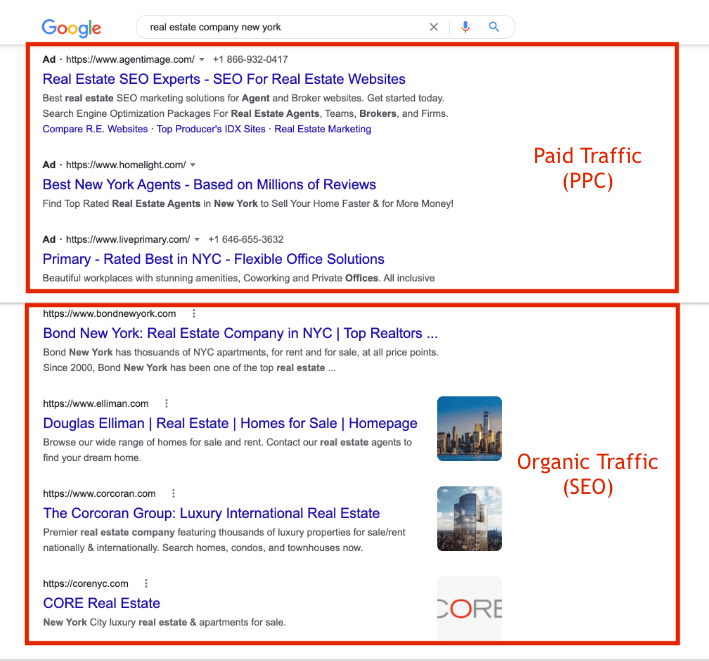Click the CORE logo thumbnail
The image size is (709, 661).
coord(469,608)
